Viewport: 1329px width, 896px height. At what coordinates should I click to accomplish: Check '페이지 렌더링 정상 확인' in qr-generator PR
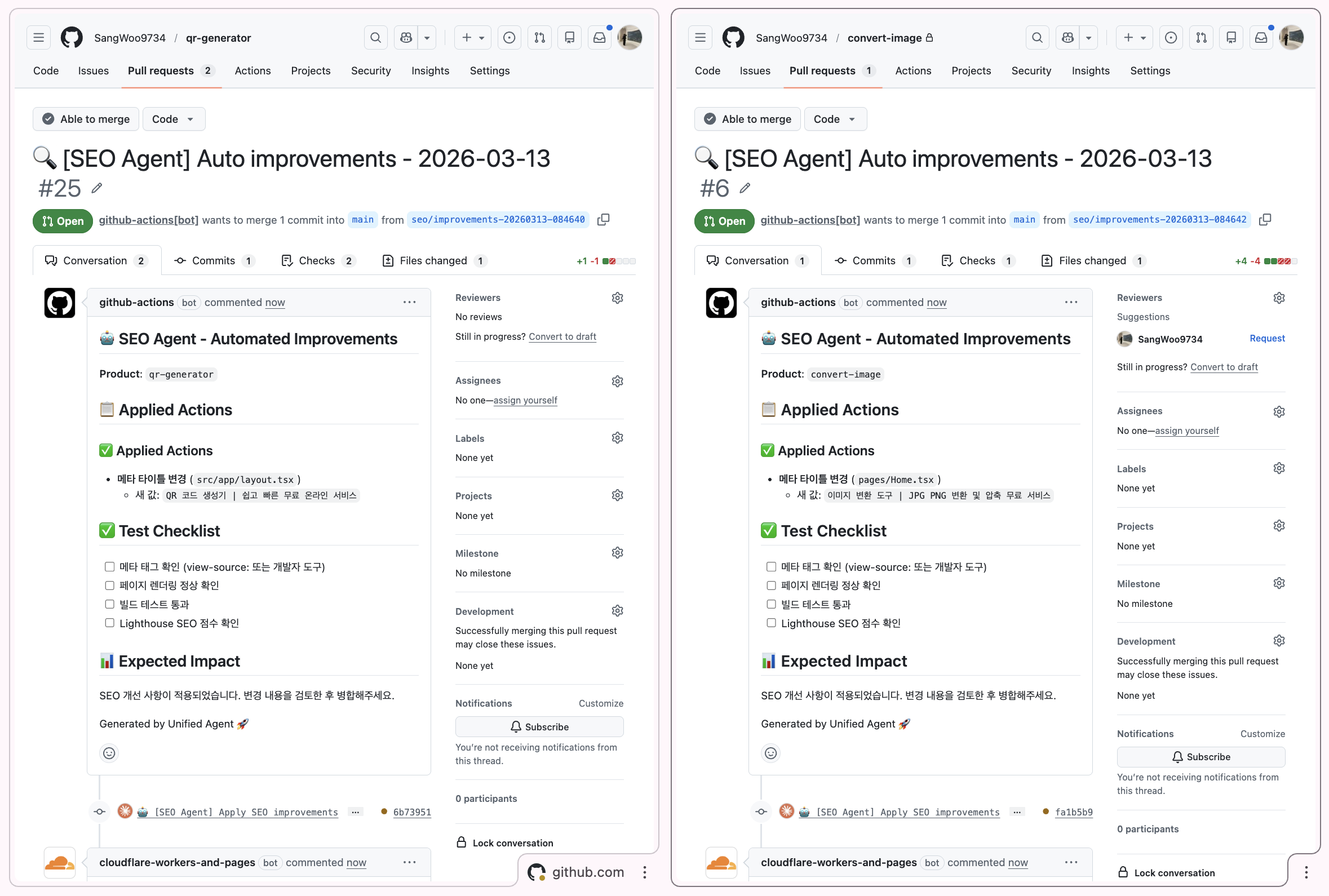(110, 585)
